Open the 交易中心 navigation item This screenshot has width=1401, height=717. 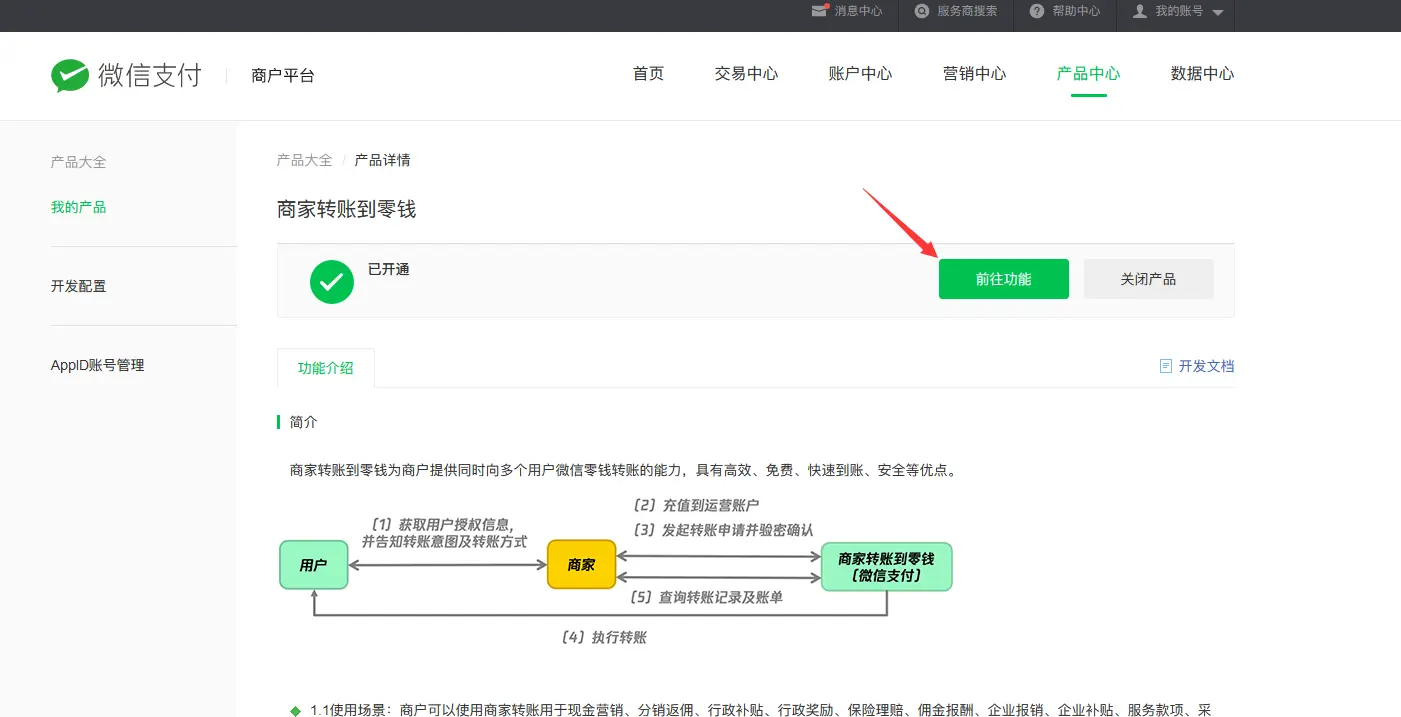(x=746, y=74)
